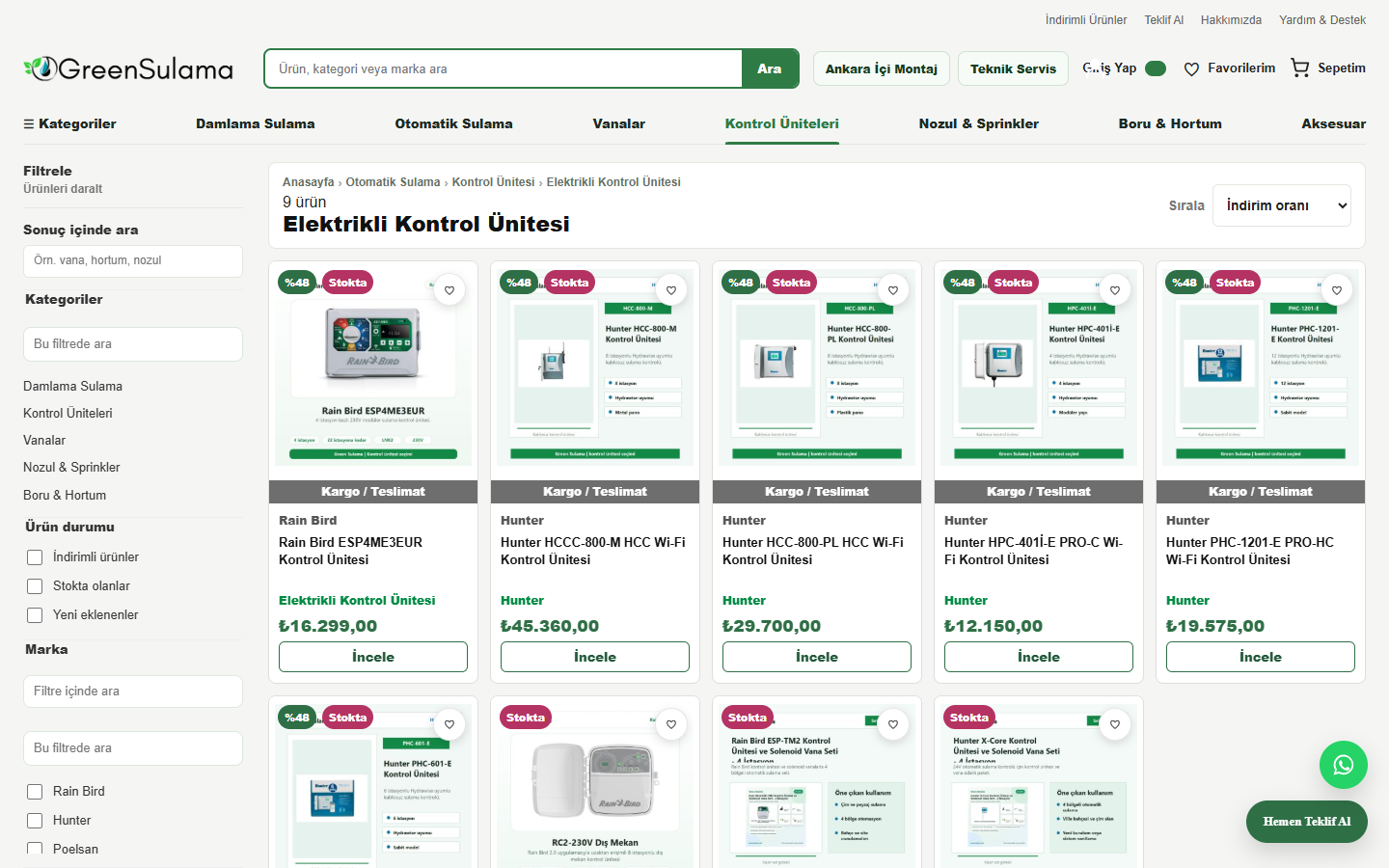1389x868 pixels.
Task: Check the Yeni eklenenler filter
Action: (35, 615)
